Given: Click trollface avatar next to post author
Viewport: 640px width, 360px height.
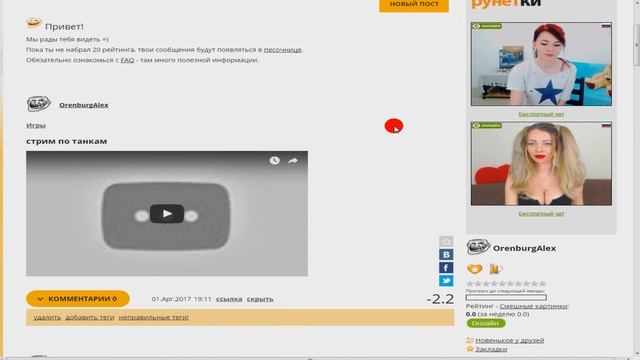Looking at the screenshot, I should pyautogui.click(x=39, y=104).
